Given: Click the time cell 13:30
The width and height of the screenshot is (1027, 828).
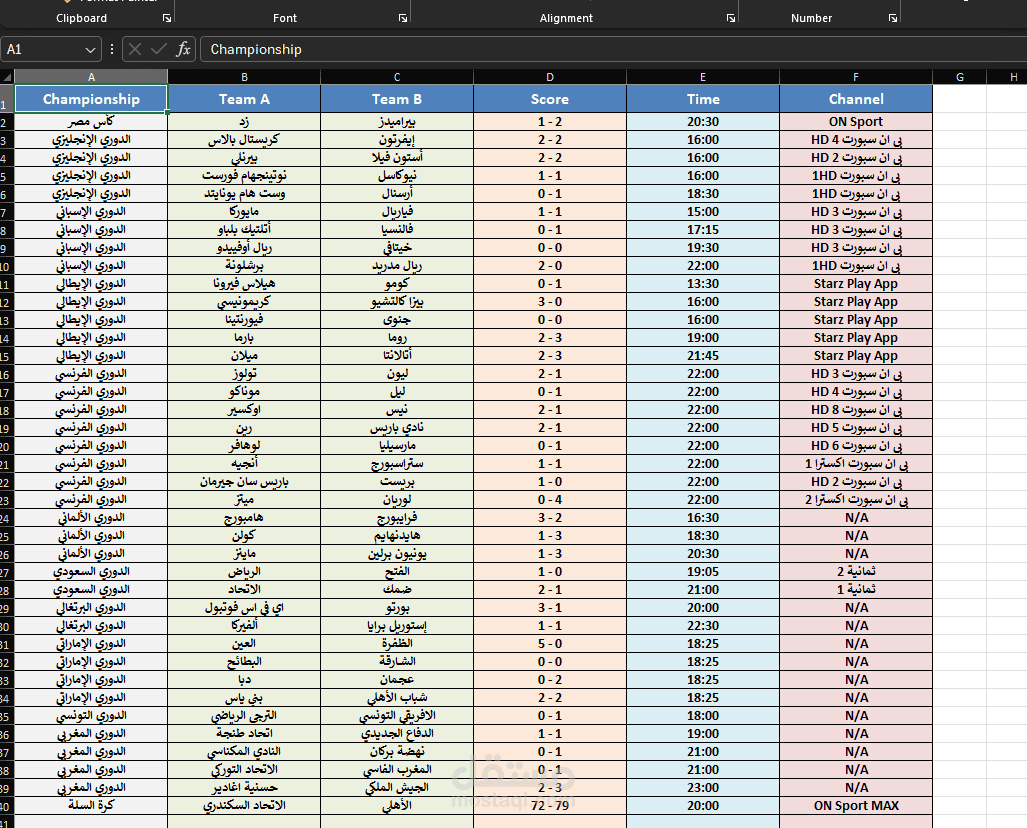Looking at the screenshot, I should 703,284.
